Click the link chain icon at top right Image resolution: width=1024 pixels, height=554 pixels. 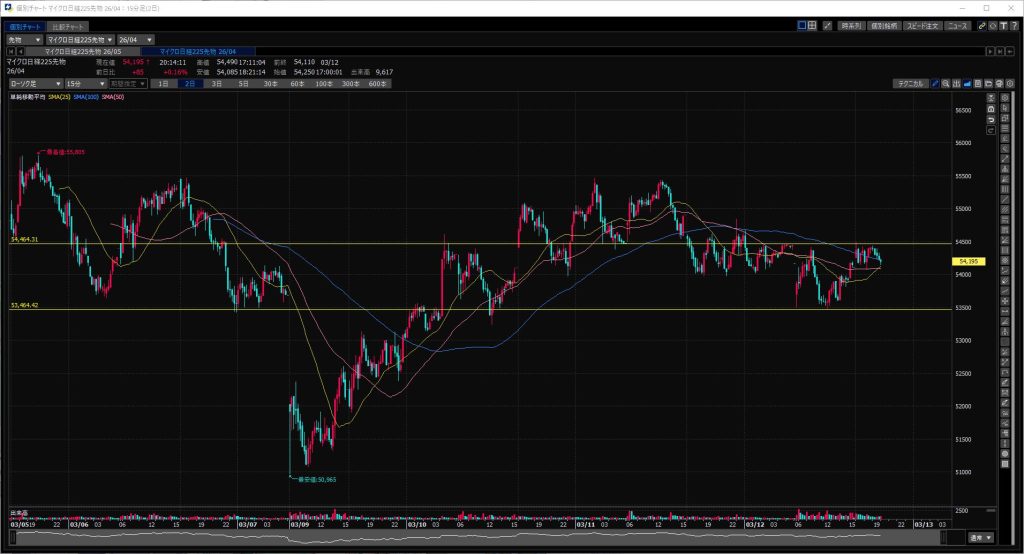pyautogui.click(x=982, y=25)
